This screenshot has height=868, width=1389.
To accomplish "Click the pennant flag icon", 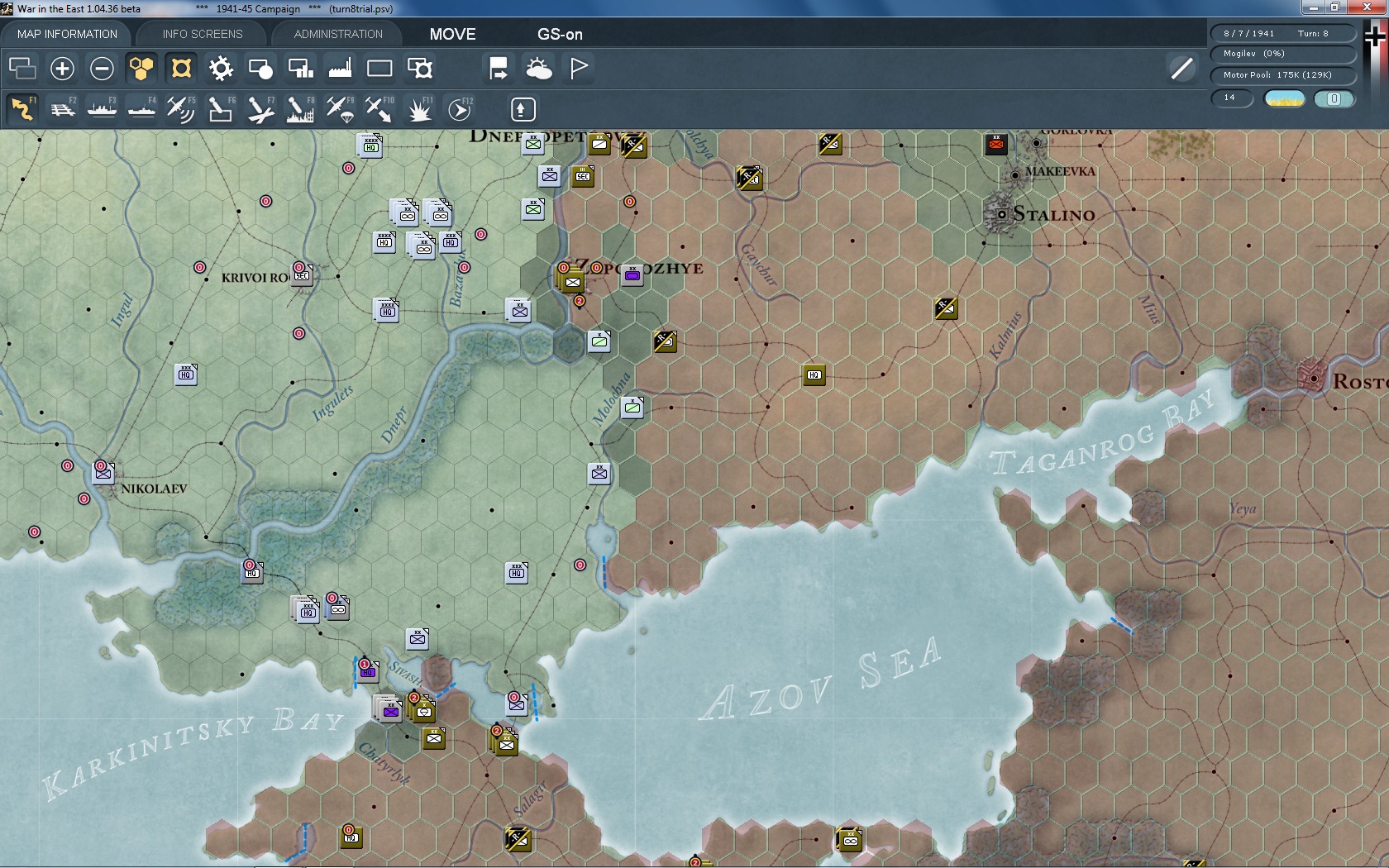I will point(578,68).
